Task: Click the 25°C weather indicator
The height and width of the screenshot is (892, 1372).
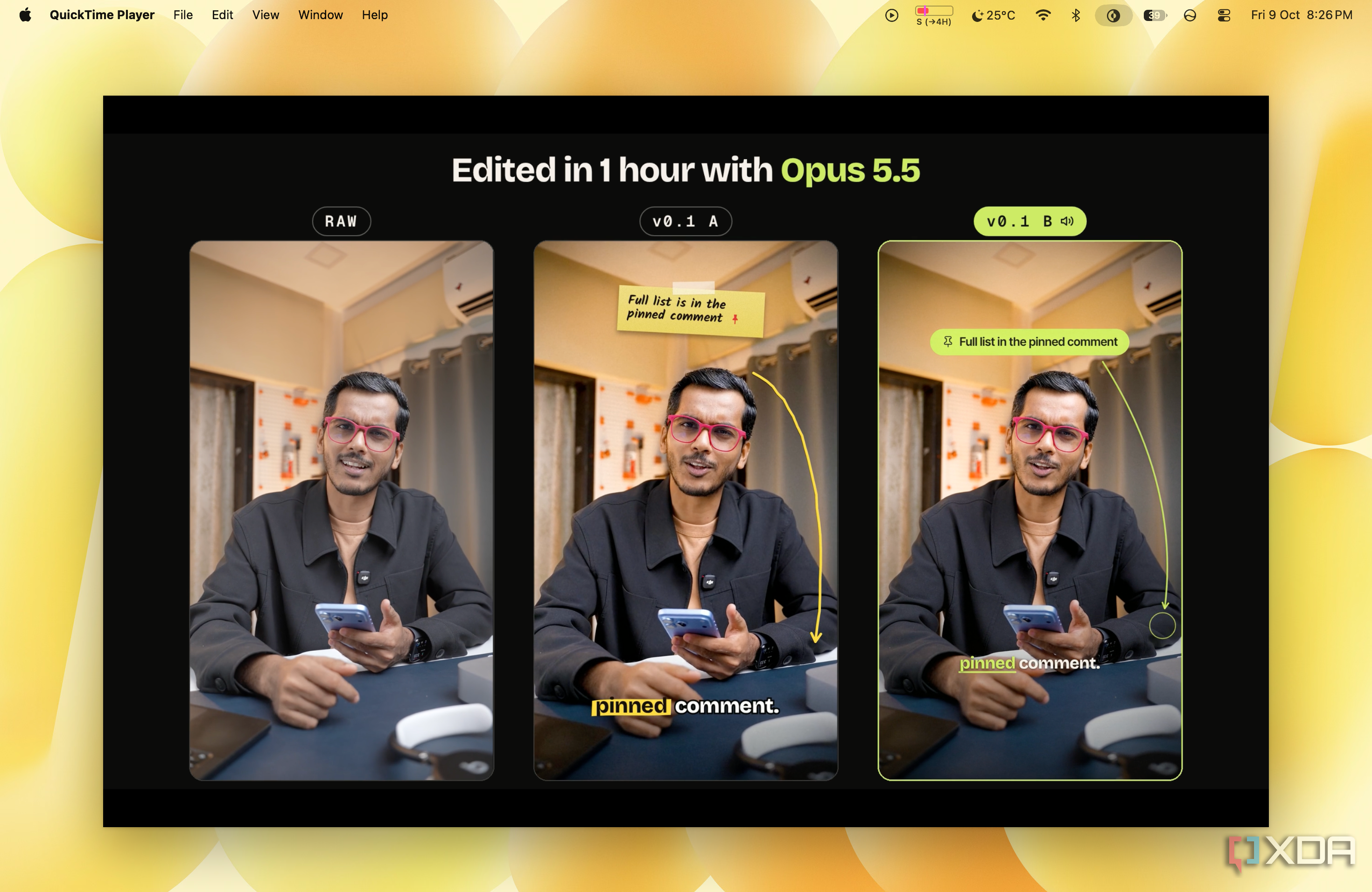Action: (993, 15)
